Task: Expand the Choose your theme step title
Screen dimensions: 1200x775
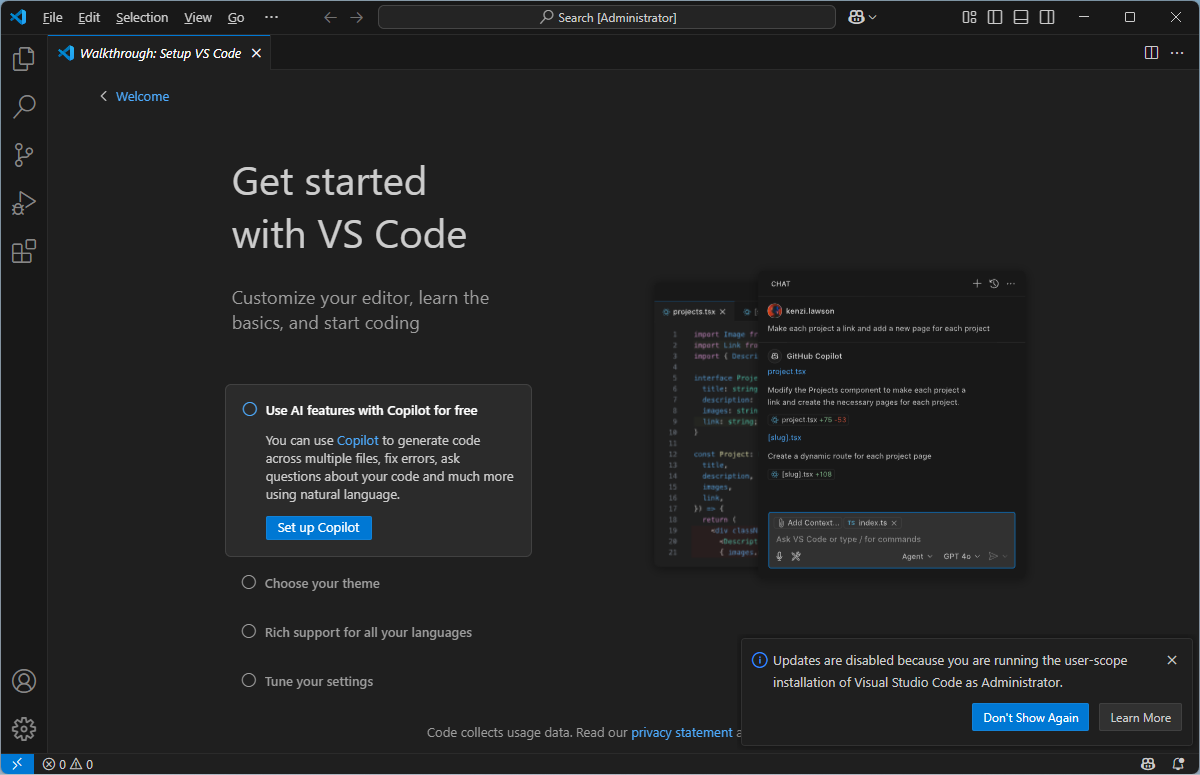Action: pyautogui.click(x=322, y=583)
